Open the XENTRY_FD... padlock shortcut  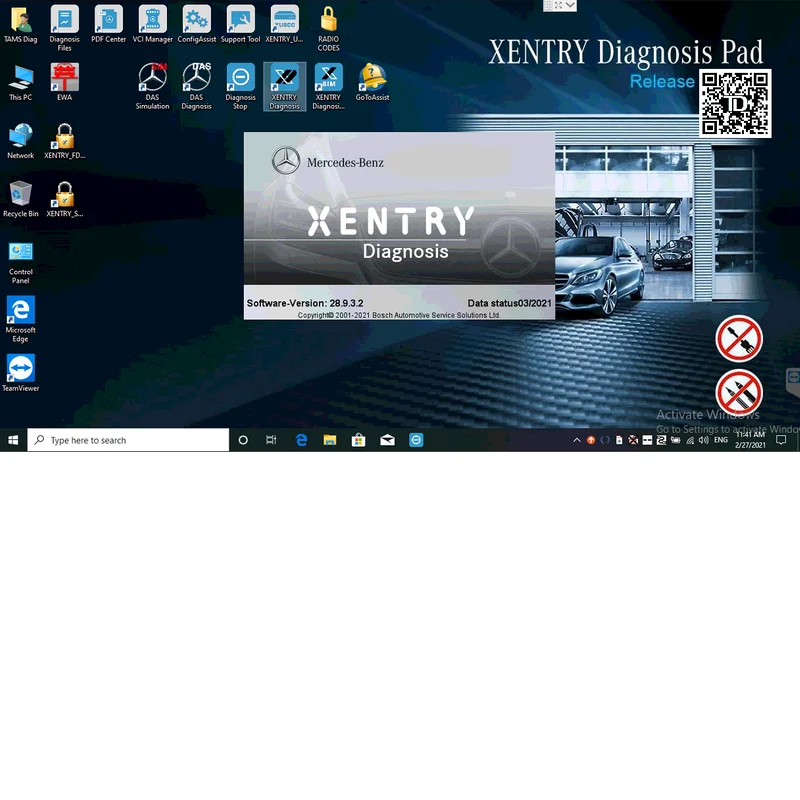tap(64, 141)
